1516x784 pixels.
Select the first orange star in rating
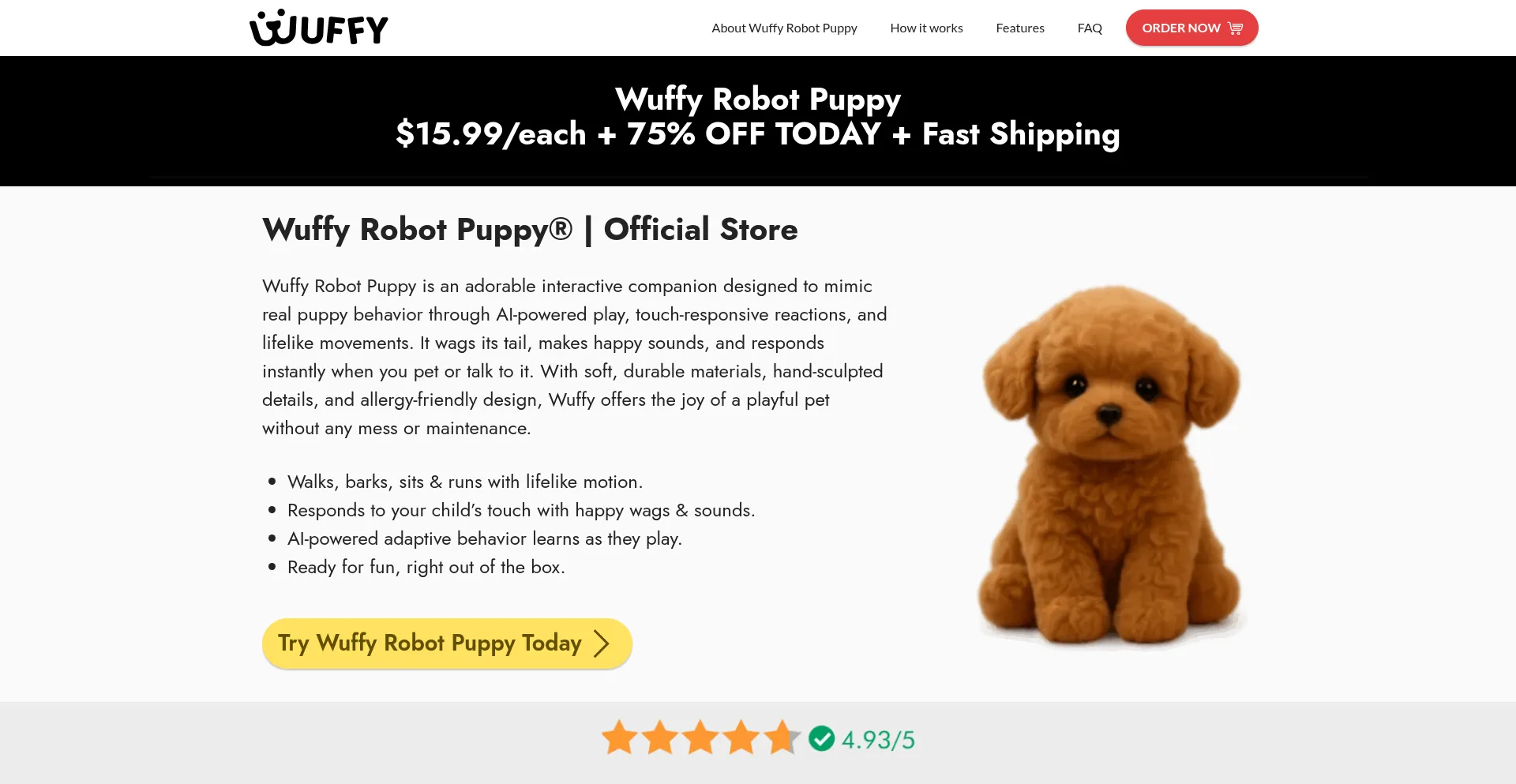619,737
